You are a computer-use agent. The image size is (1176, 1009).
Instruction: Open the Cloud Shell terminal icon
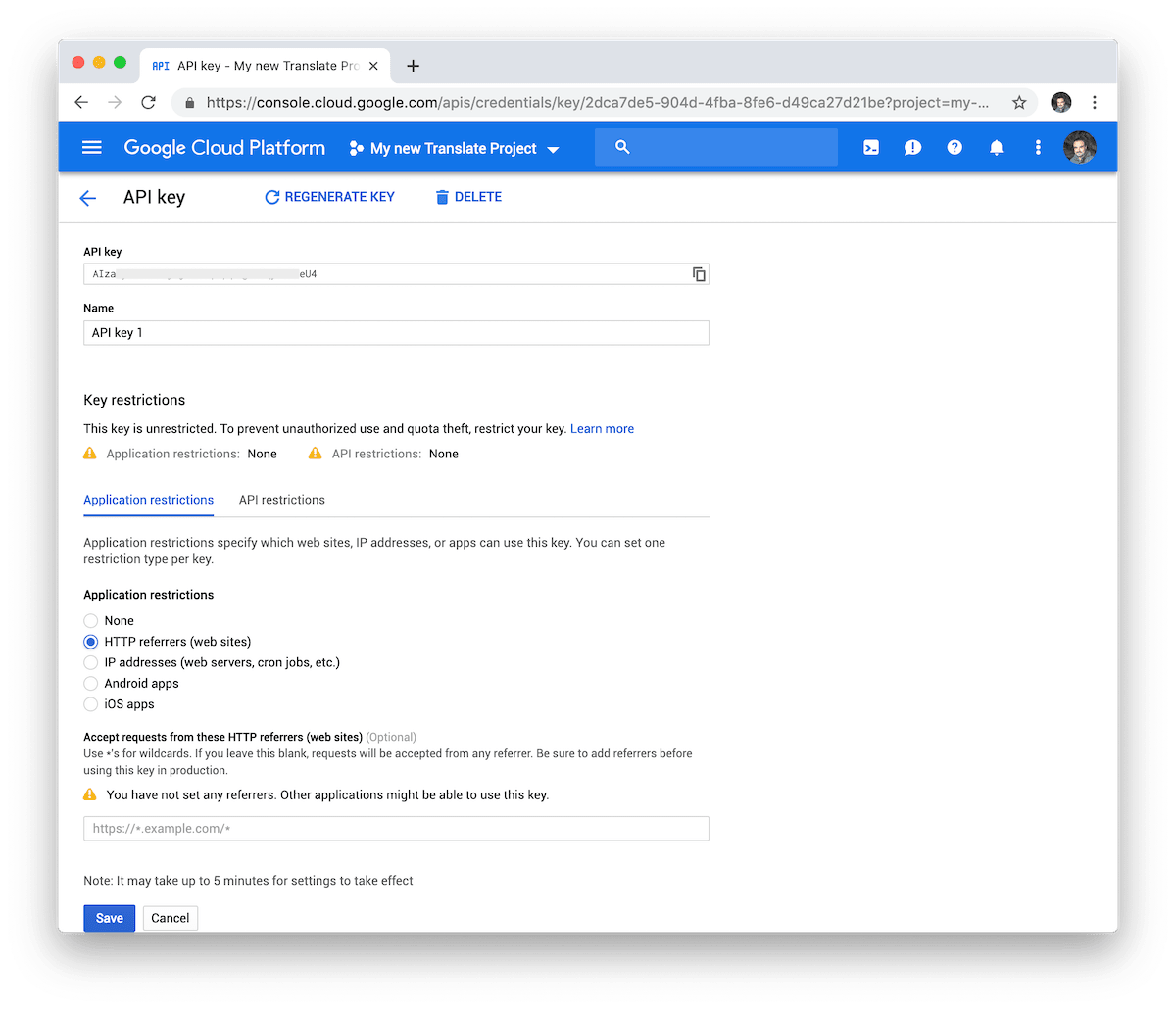pyautogui.click(x=871, y=147)
